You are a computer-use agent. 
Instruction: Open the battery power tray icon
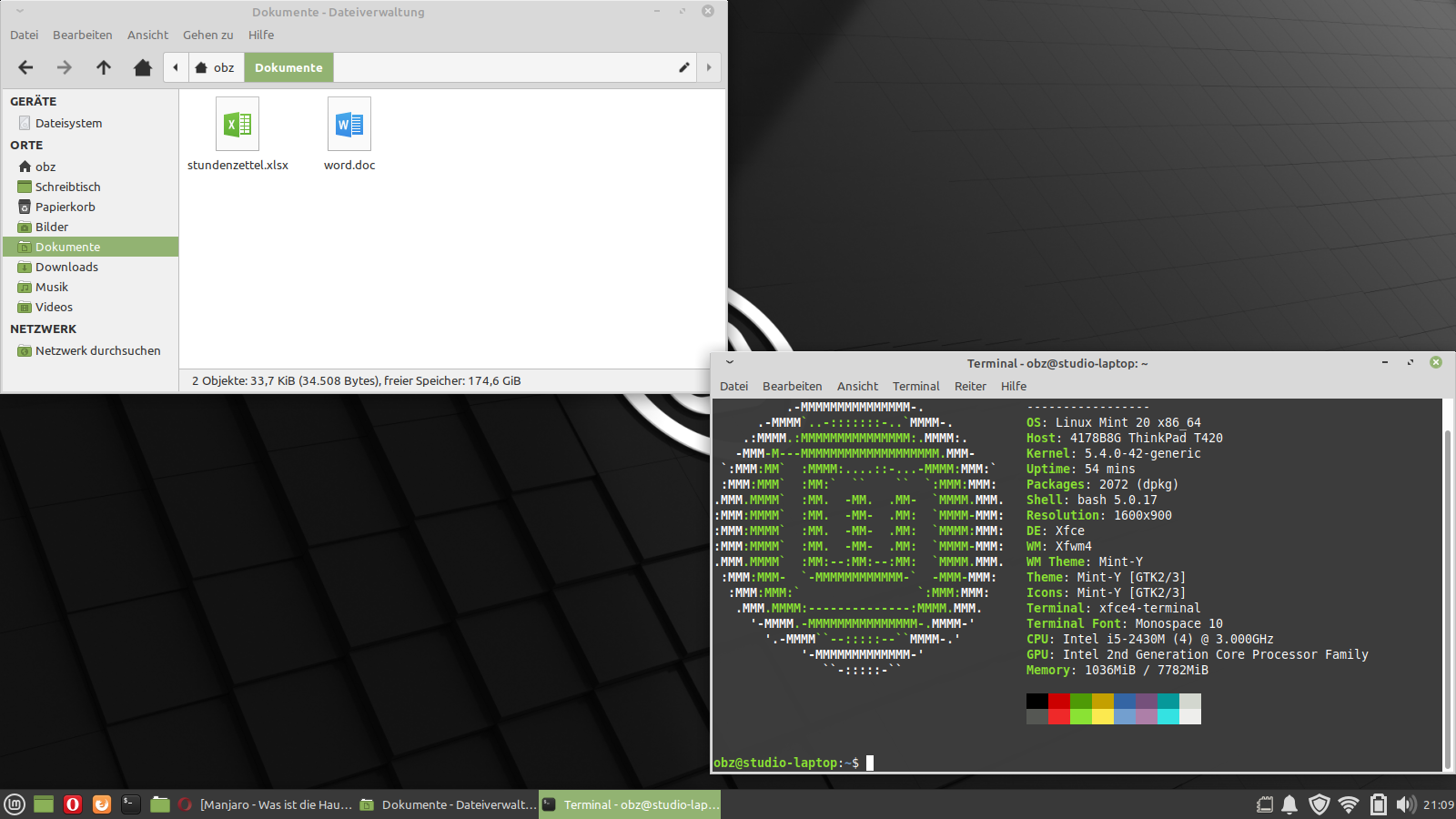(x=1379, y=804)
